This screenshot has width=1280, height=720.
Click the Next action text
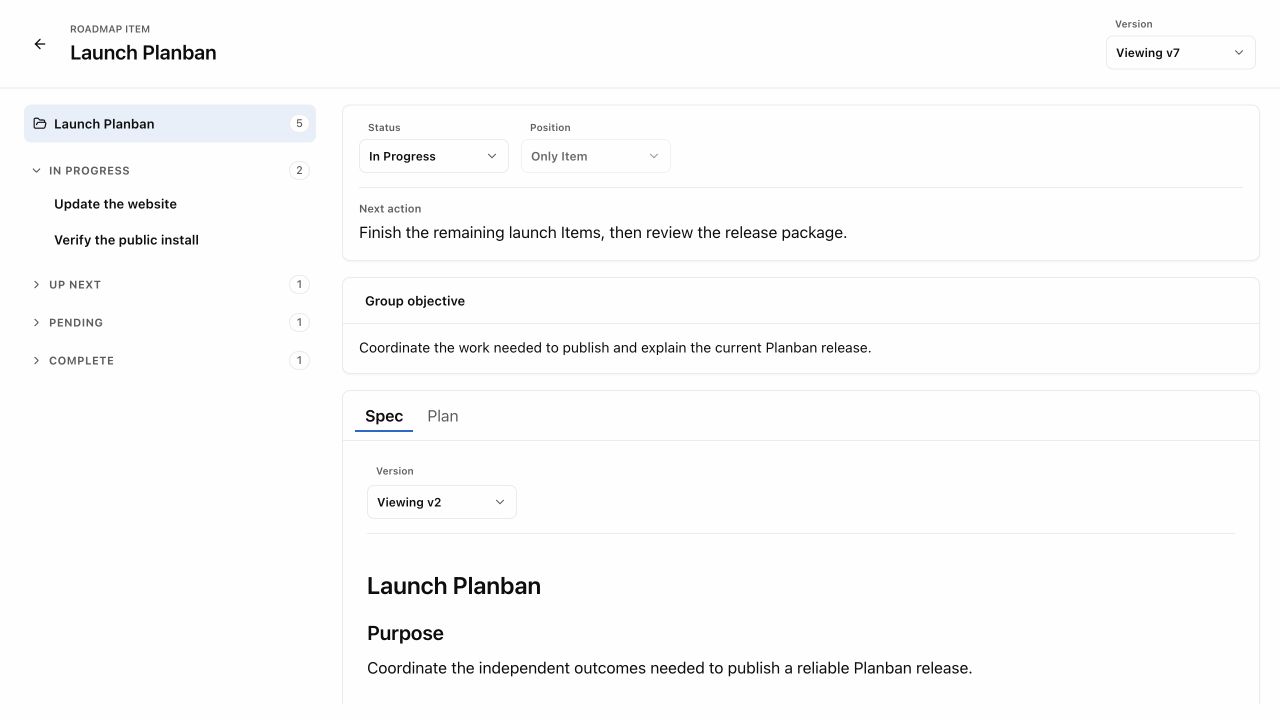tap(603, 232)
